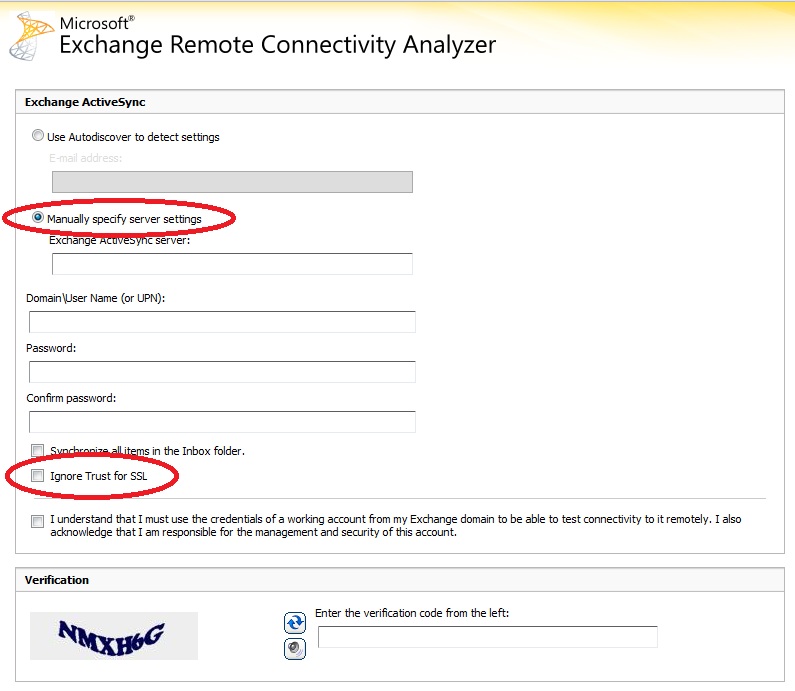
Task: Click the 'Password:' label
Action: point(51,348)
